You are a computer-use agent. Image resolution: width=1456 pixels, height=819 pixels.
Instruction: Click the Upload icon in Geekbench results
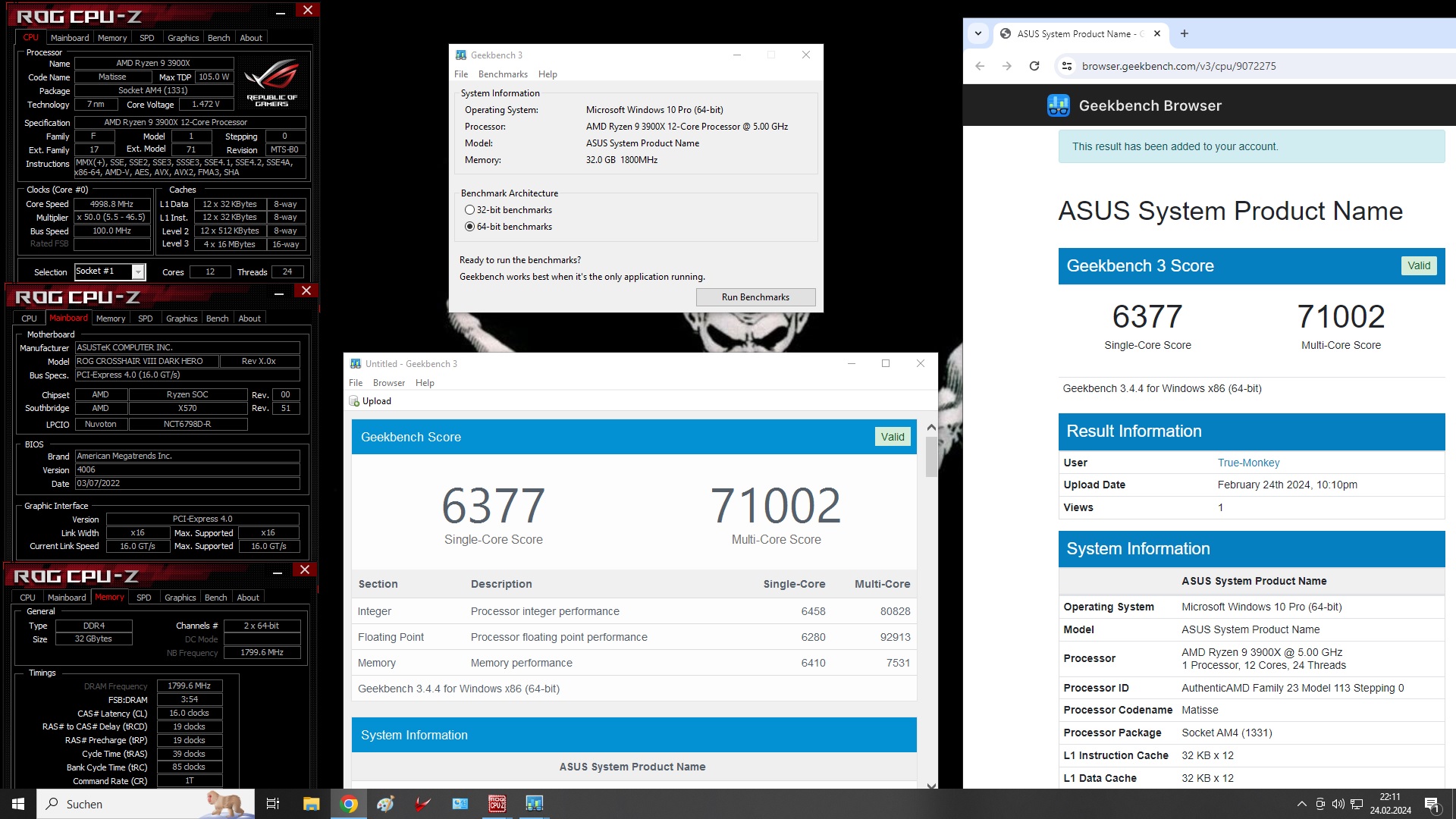(354, 401)
